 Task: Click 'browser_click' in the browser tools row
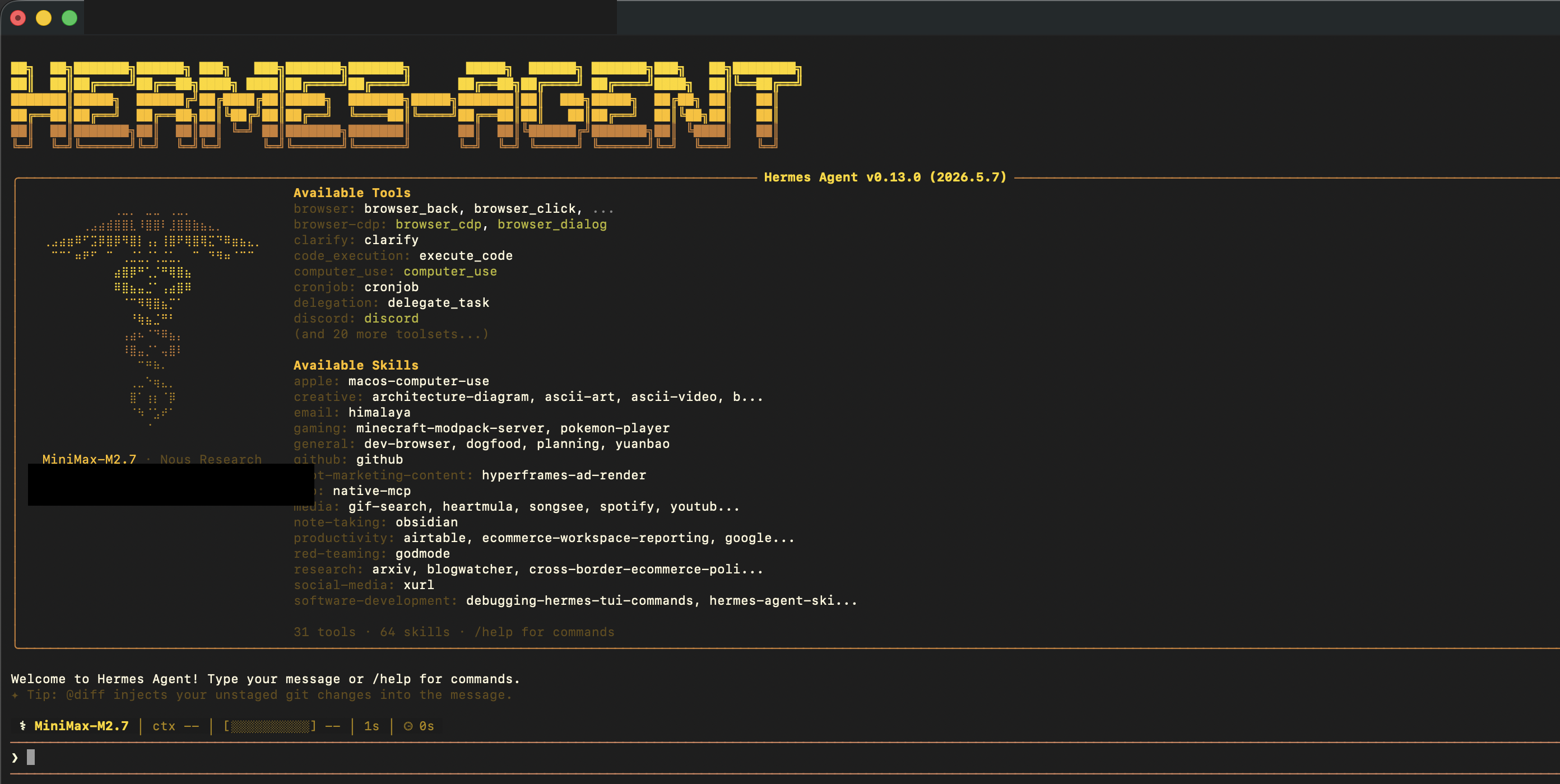click(524, 208)
